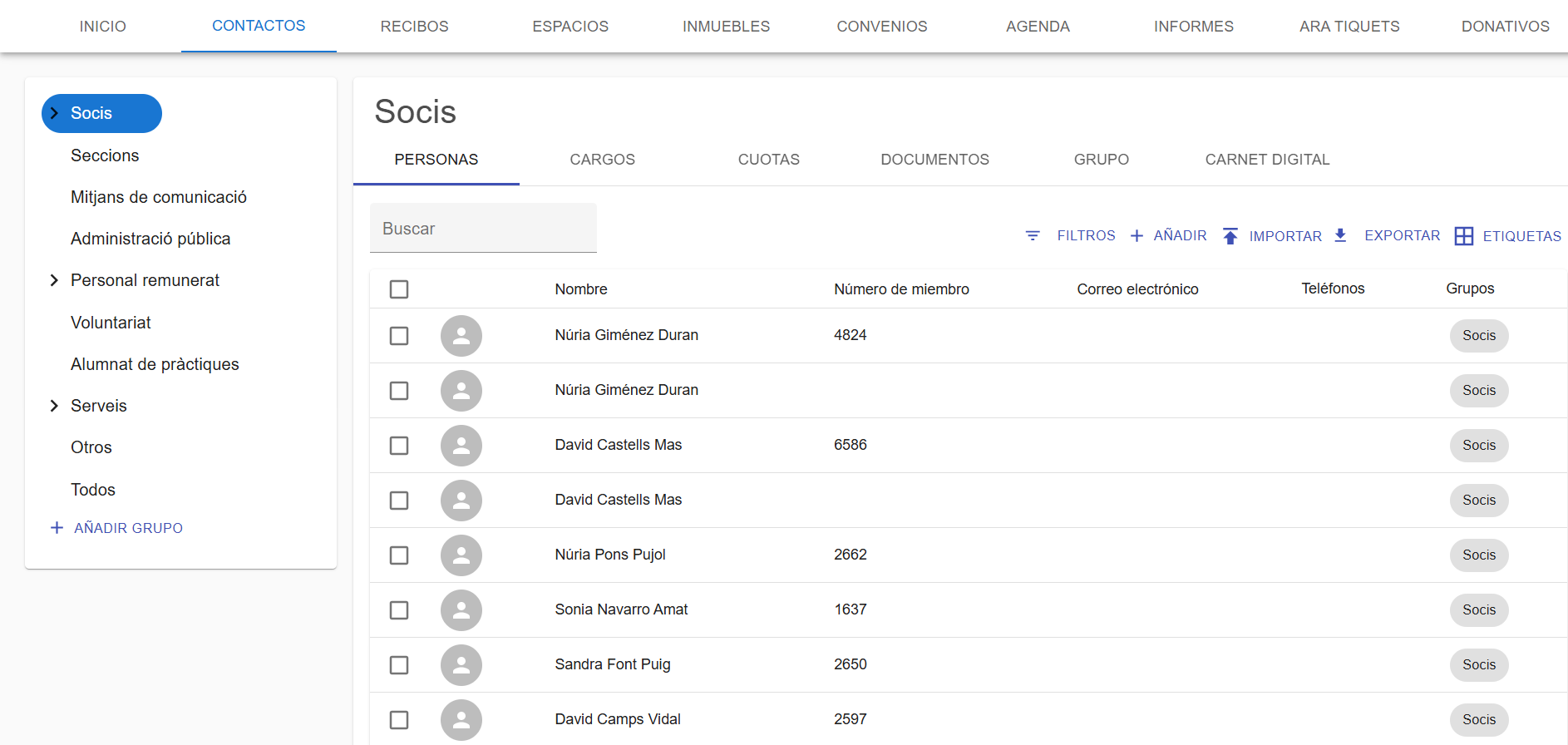Click avatar of David Castells Mas, member 6586
Image resolution: width=1568 pixels, height=745 pixels.
(461, 446)
